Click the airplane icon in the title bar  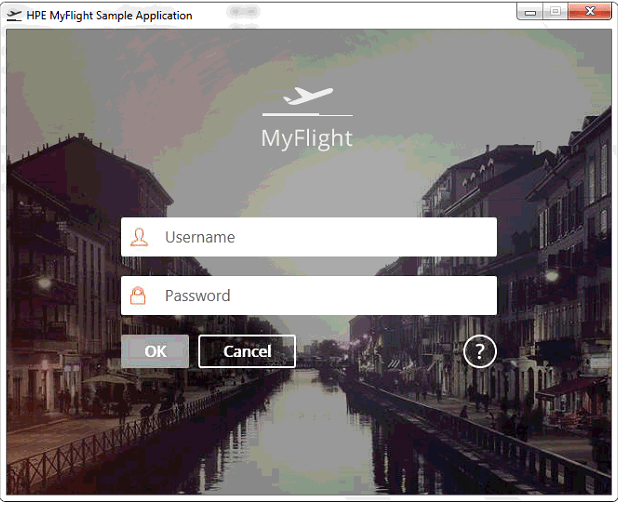tap(14, 15)
